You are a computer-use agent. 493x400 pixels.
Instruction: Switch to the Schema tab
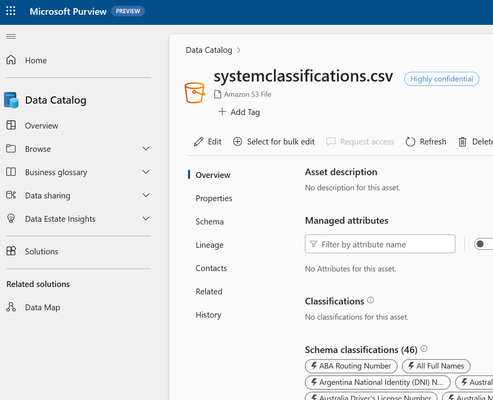pos(209,222)
